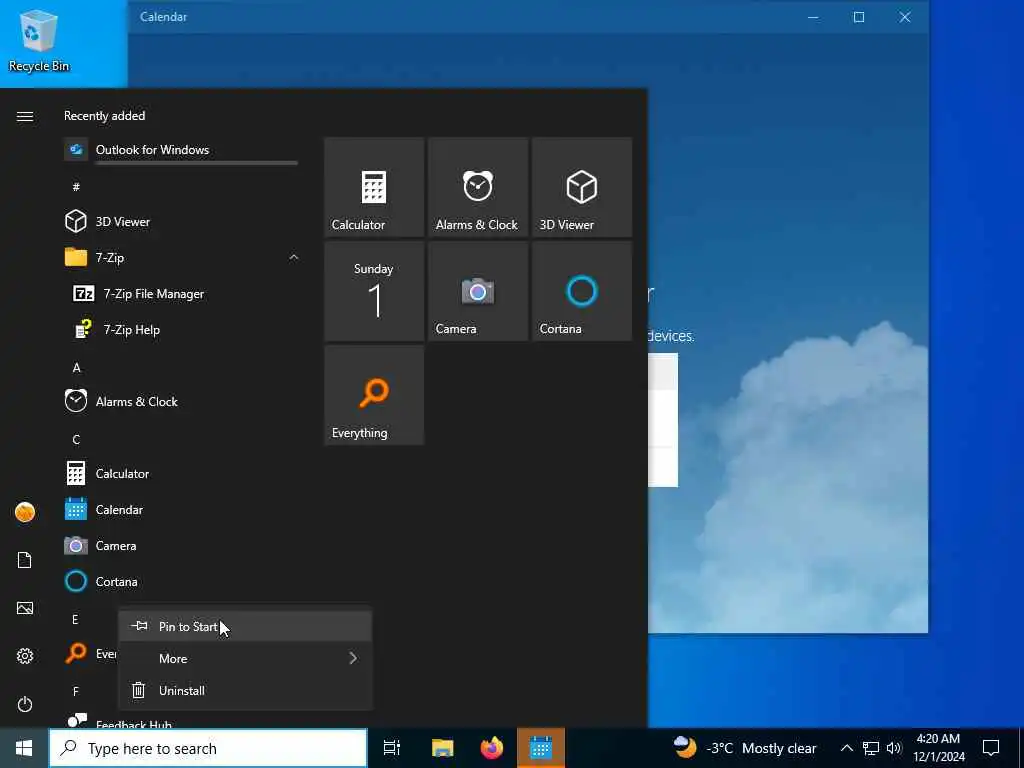Expand the More submenu

[x=245, y=659]
